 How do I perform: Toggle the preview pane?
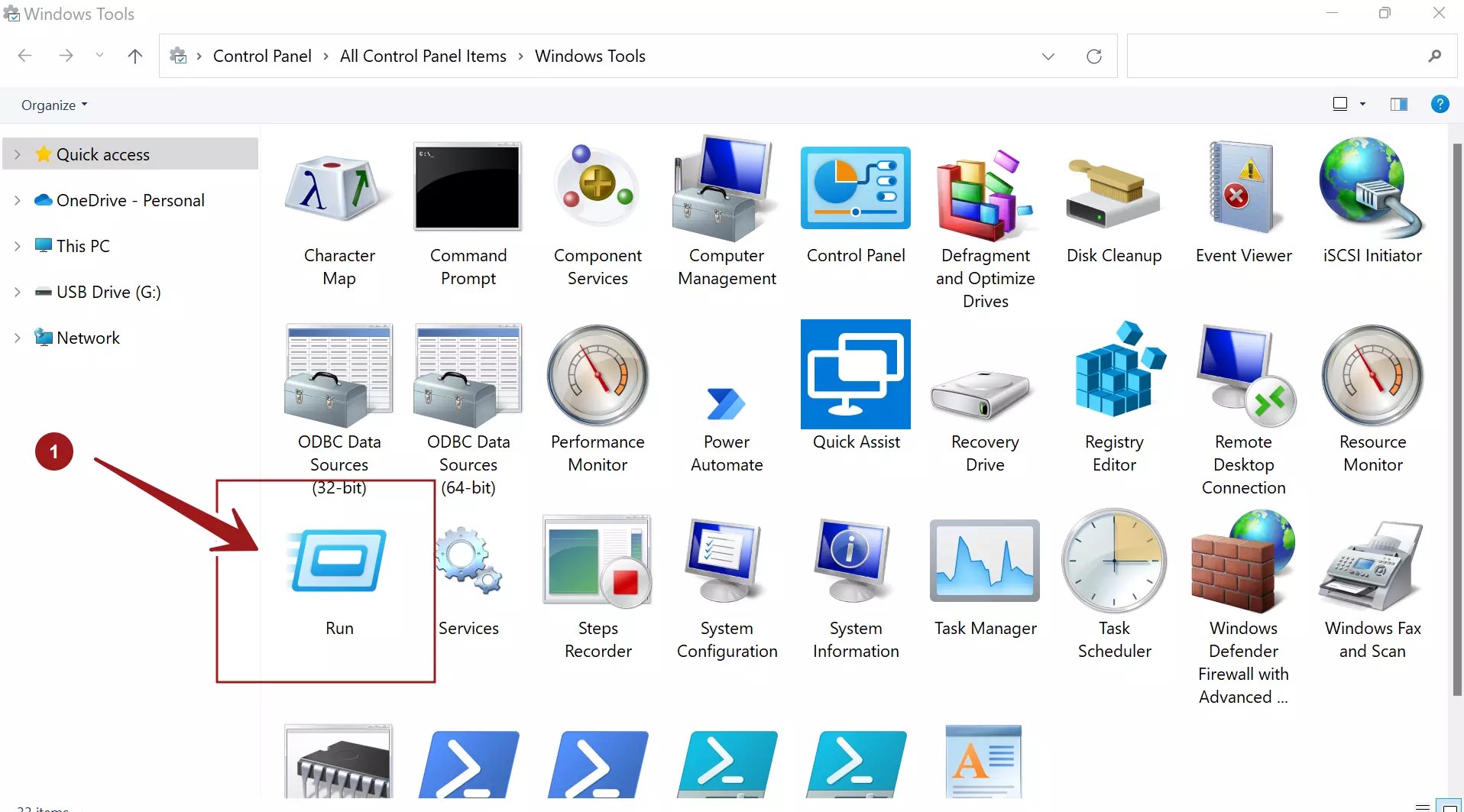(x=1398, y=104)
